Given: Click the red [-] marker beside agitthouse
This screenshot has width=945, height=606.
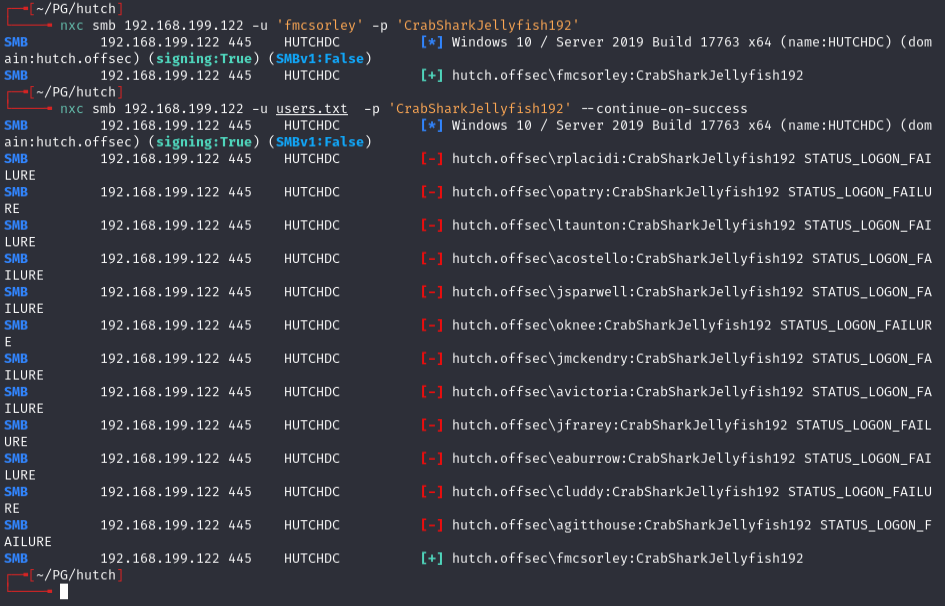Looking at the screenshot, I should pyautogui.click(x=432, y=526).
